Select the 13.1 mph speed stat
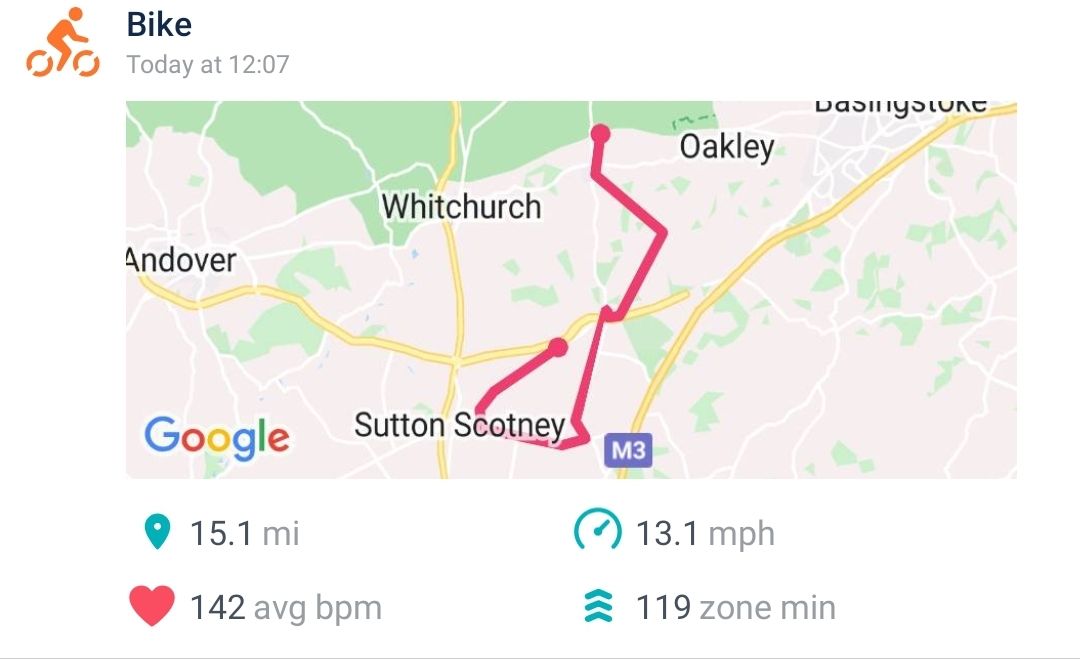The width and height of the screenshot is (1080, 660). coord(705,533)
